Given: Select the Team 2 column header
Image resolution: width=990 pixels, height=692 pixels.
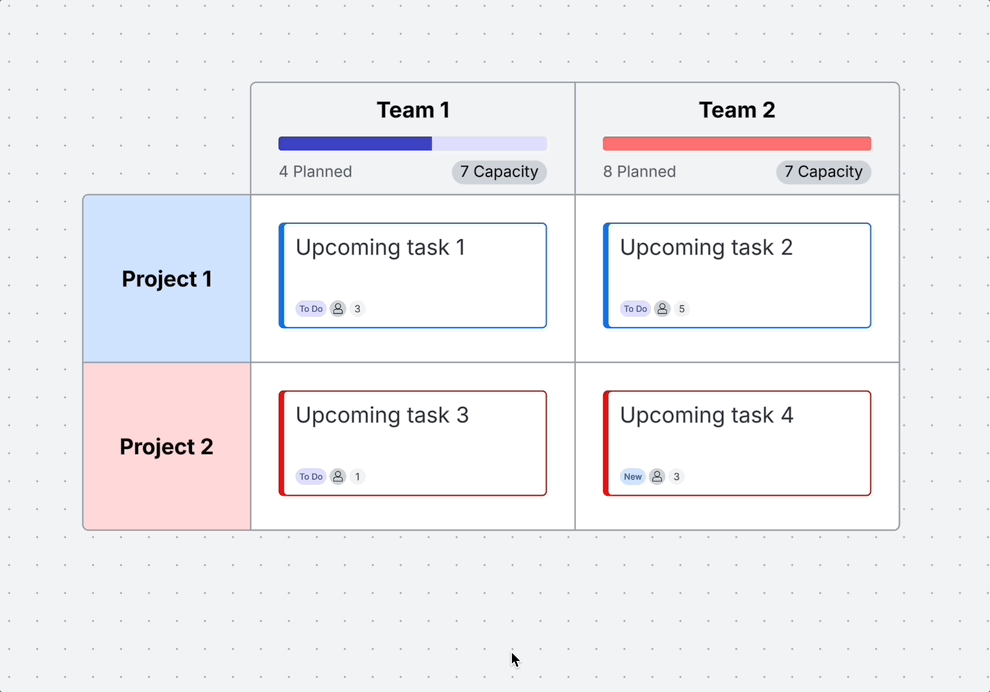Looking at the screenshot, I should tap(737, 110).
